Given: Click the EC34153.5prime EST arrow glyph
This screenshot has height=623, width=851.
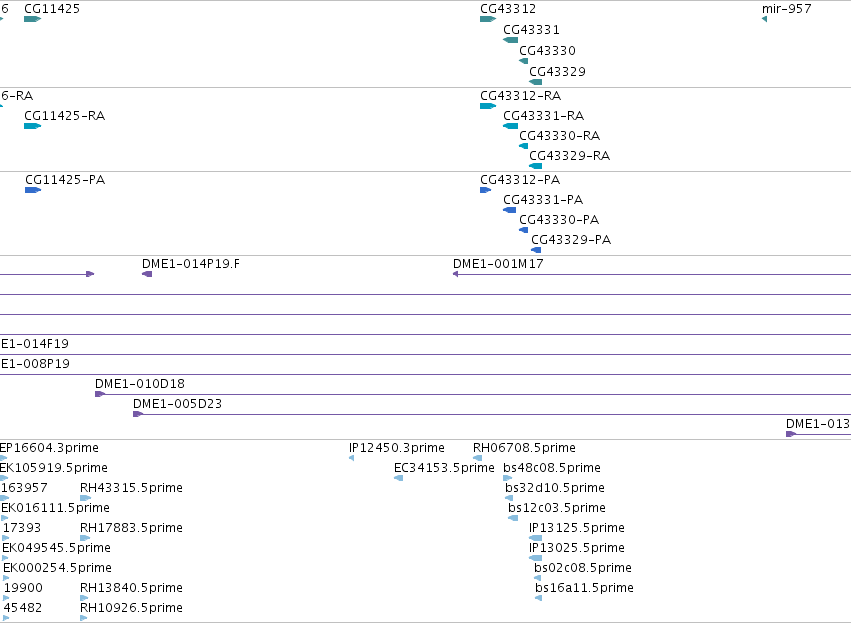Looking at the screenshot, I should [x=398, y=478].
